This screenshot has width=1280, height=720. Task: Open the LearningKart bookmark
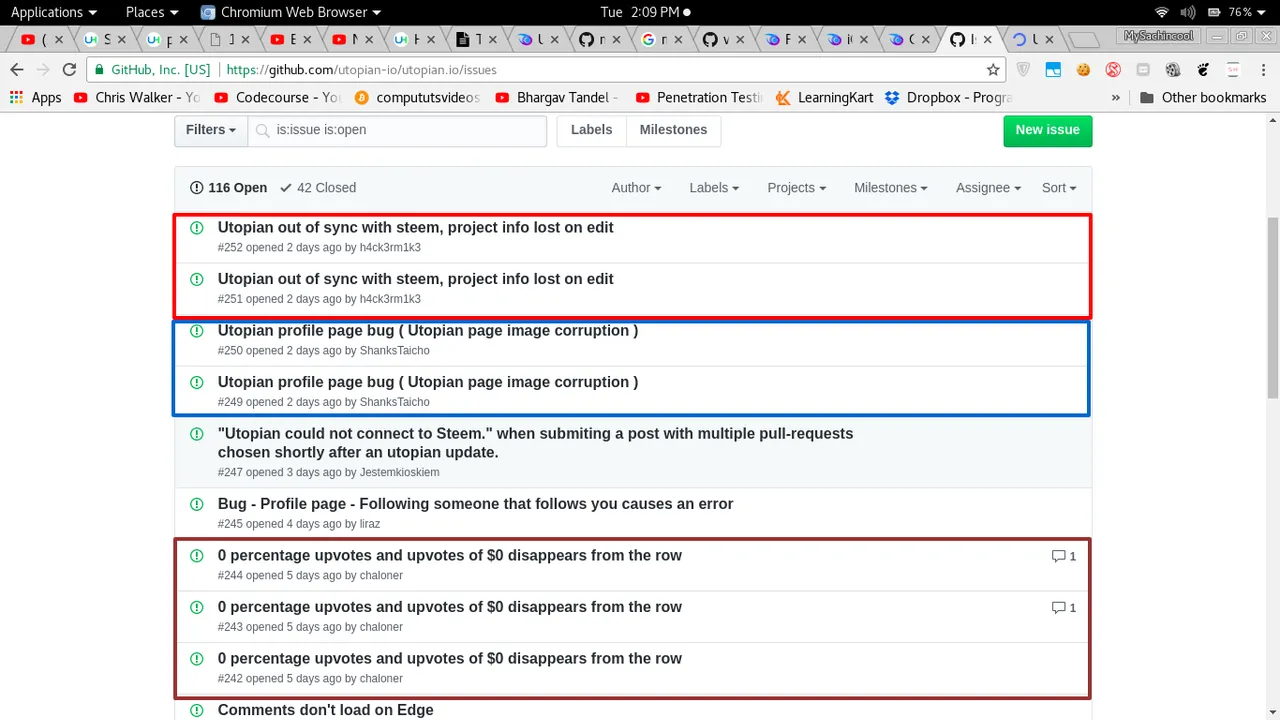(x=823, y=97)
